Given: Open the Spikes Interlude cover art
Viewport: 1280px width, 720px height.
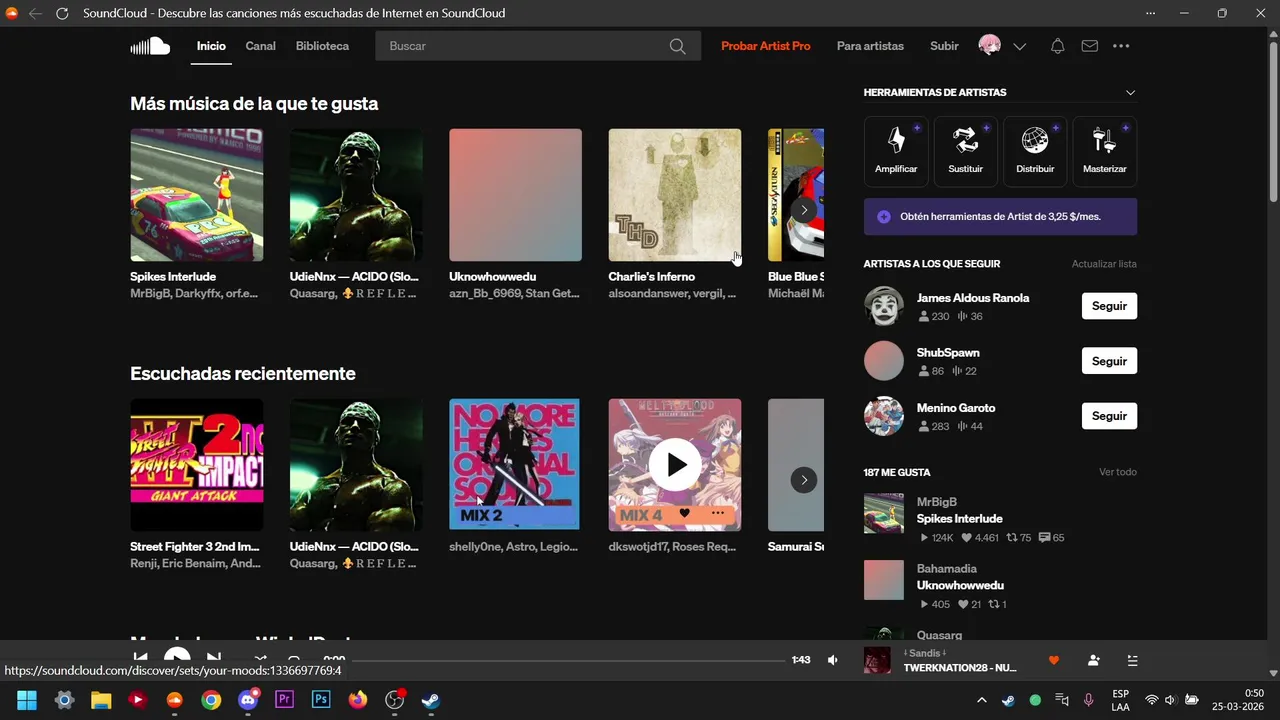Looking at the screenshot, I should pyautogui.click(x=197, y=195).
